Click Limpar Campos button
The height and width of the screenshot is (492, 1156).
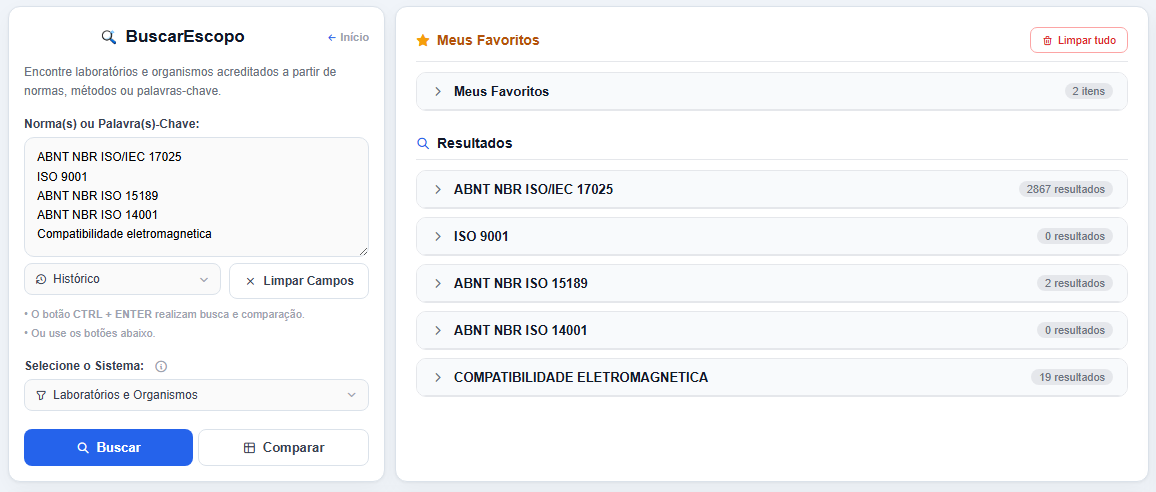pyautogui.click(x=299, y=281)
